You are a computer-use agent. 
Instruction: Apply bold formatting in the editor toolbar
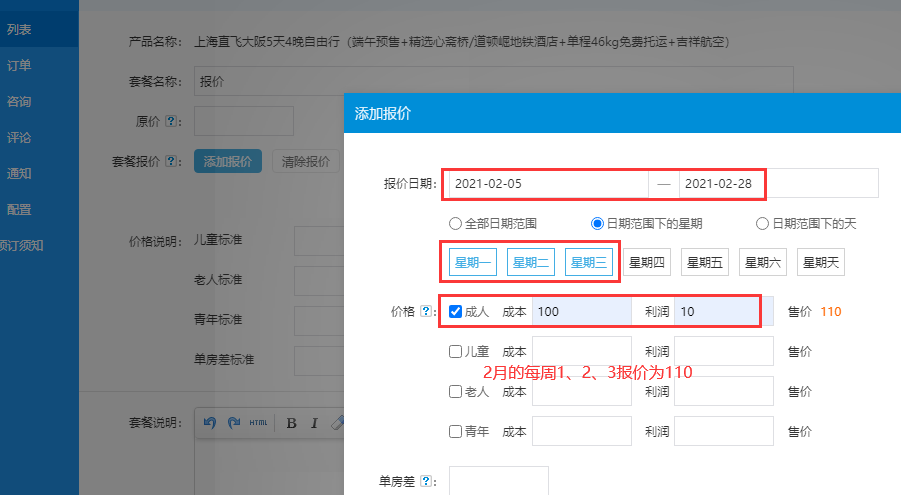[291, 423]
